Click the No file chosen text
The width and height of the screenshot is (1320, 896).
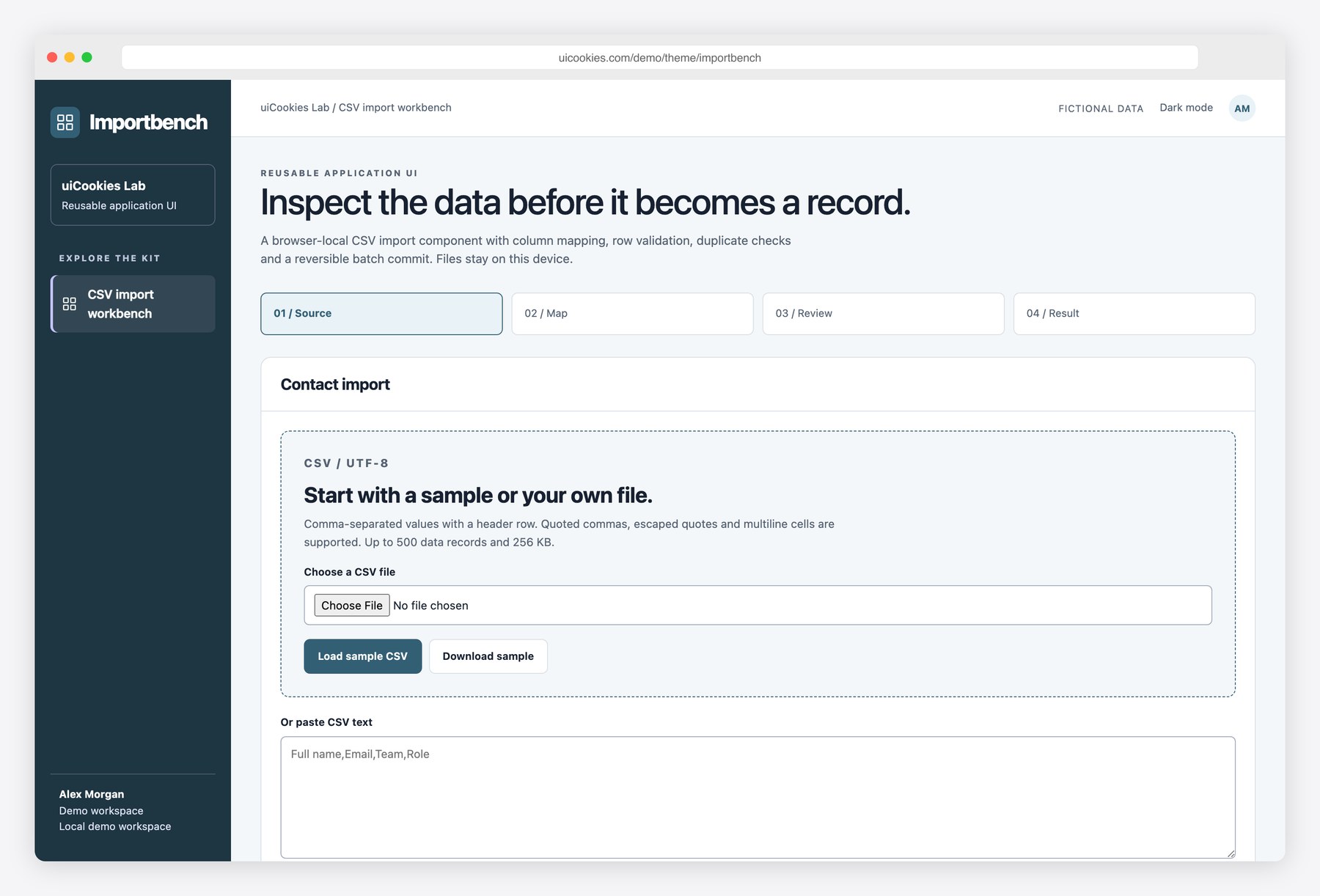point(430,606)
